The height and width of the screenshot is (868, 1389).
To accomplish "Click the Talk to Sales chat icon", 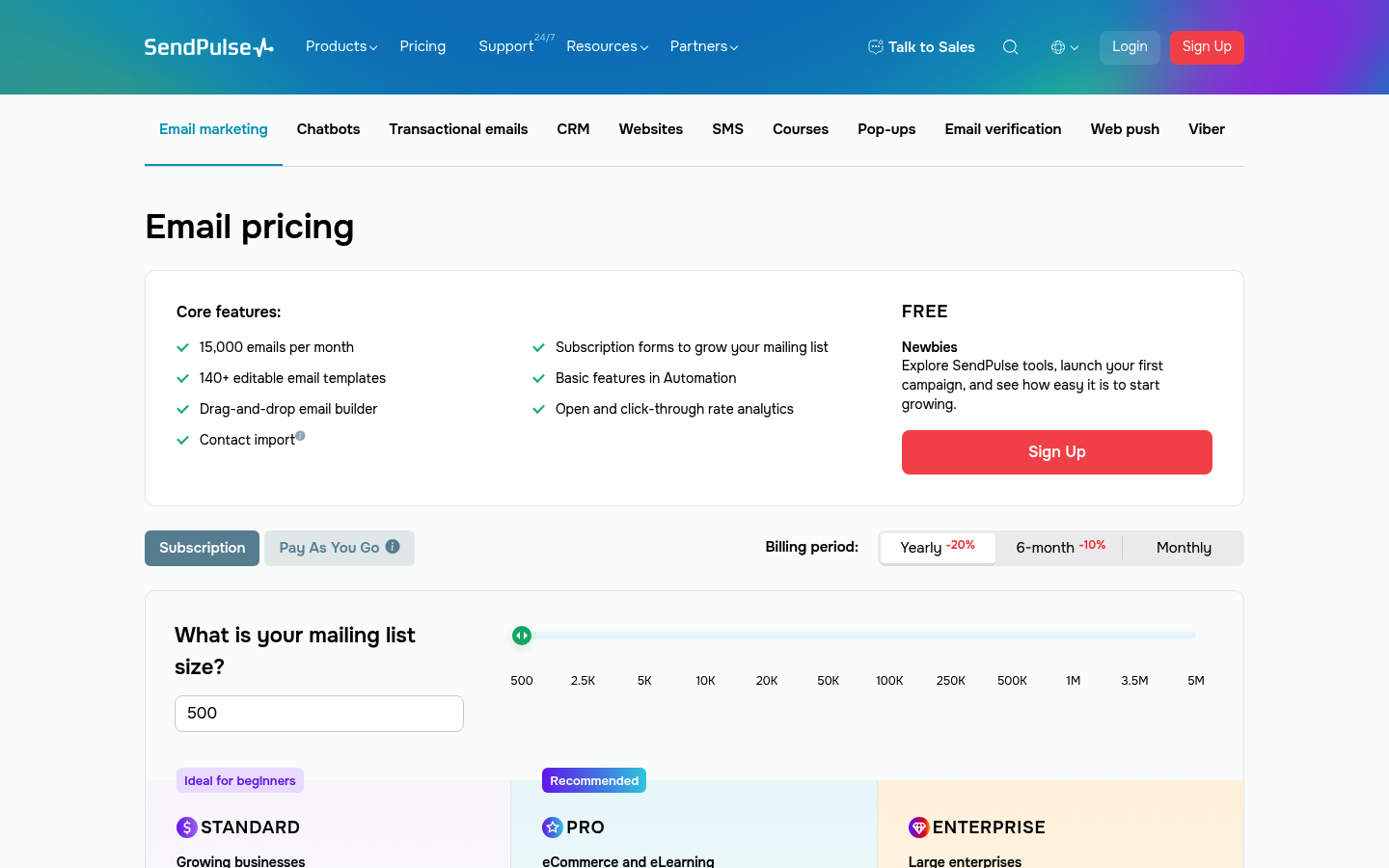I will [x=876, y=47].
